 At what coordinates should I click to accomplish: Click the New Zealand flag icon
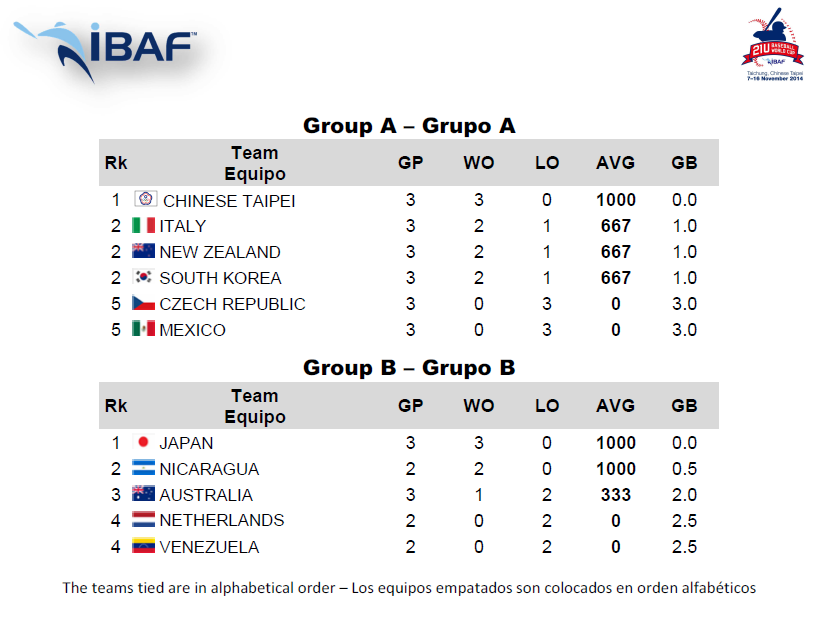click(x=143, y=251)
